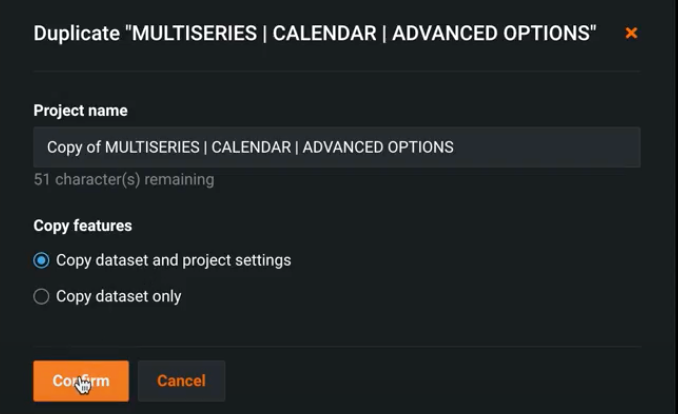The width and height of the screenshot is (678, 414).
Task: Click the word 'Duplicate' in the dialog title
Action: (x=76, y=33)
